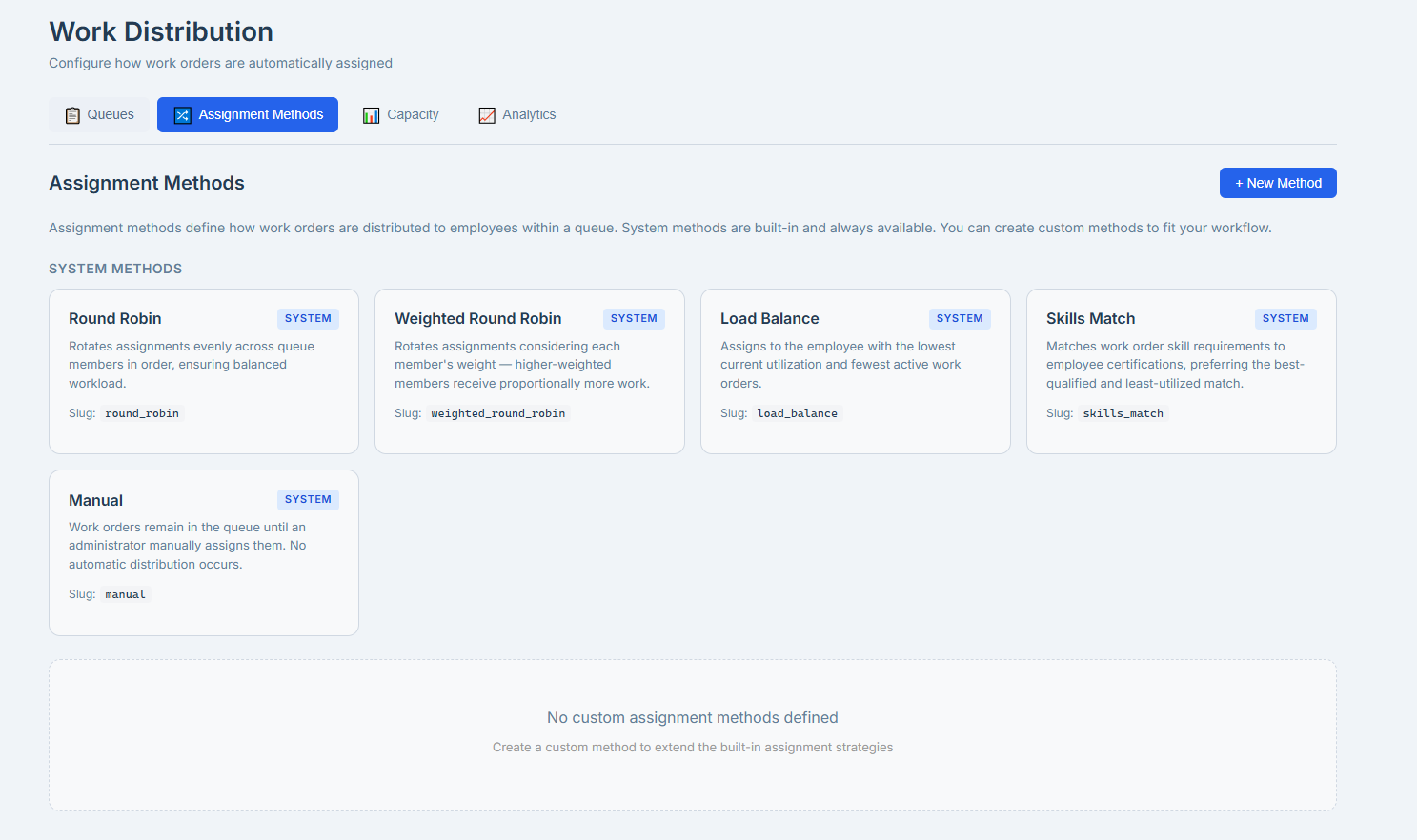The height and width of the screenshot is (840, 1417).
Task: Select the Round Robin method card title
Action: pos(115,318)
